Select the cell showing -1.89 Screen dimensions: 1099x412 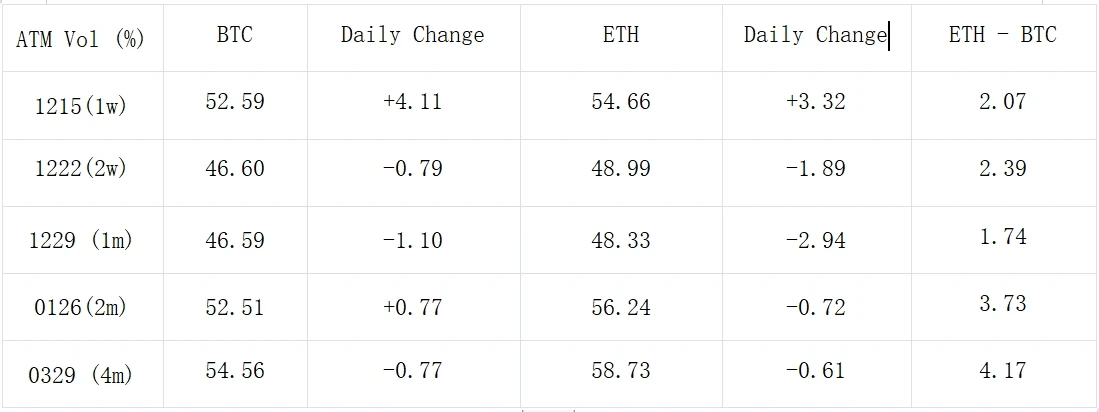[x=815, y=168]
